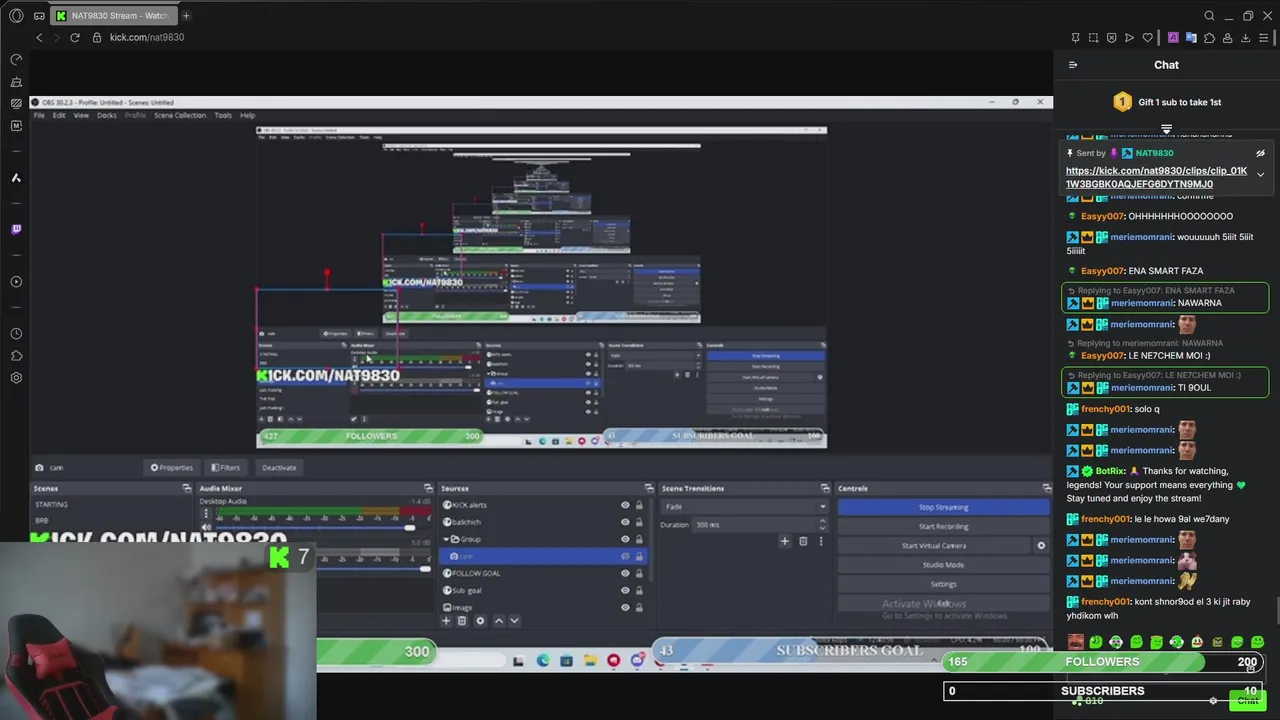This screenshot has width=1280, height=720.
Task: Open the ad blocker shield icon
Action: click(1111, 38)
